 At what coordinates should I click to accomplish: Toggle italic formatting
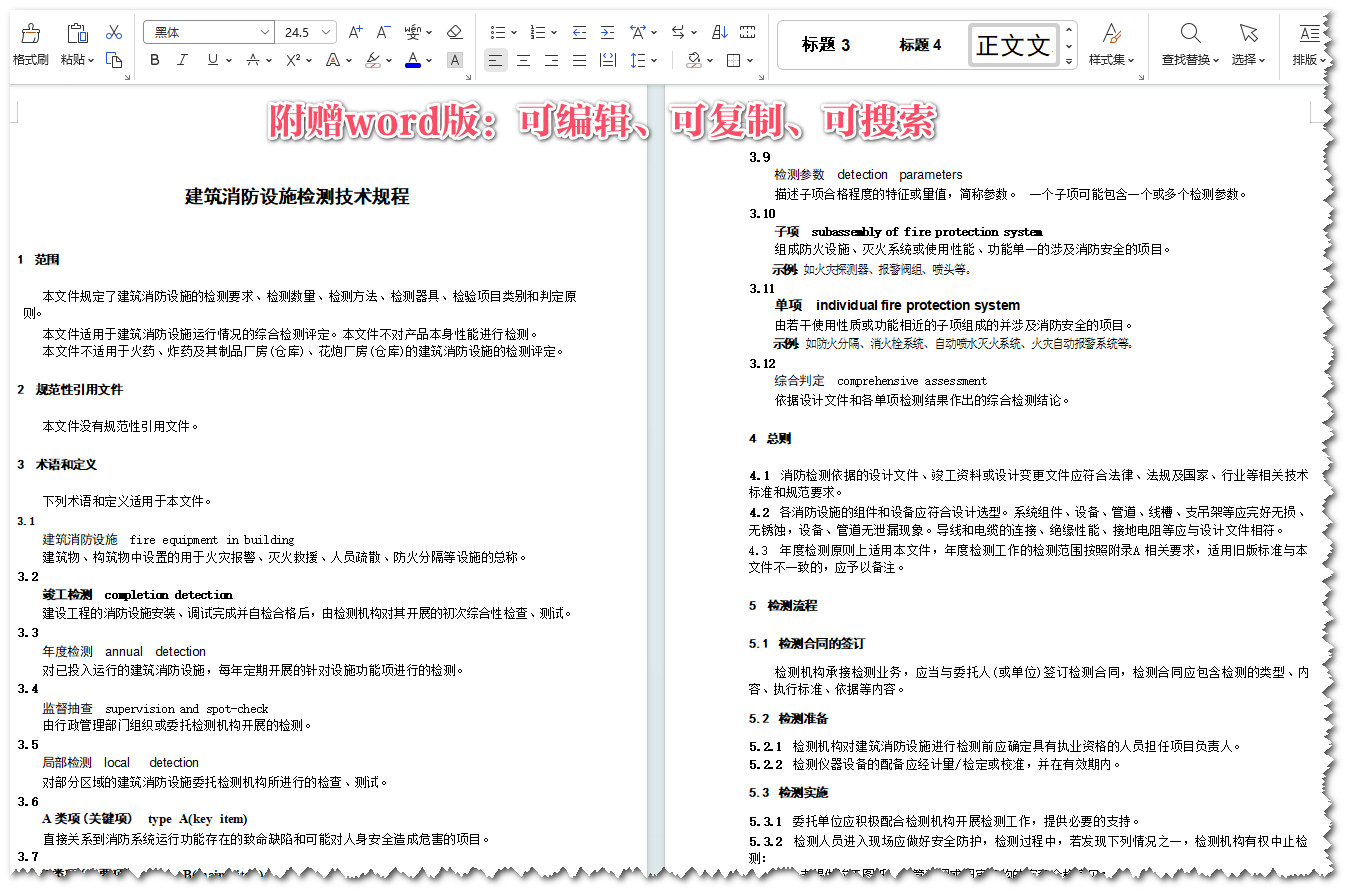(182, 60)
